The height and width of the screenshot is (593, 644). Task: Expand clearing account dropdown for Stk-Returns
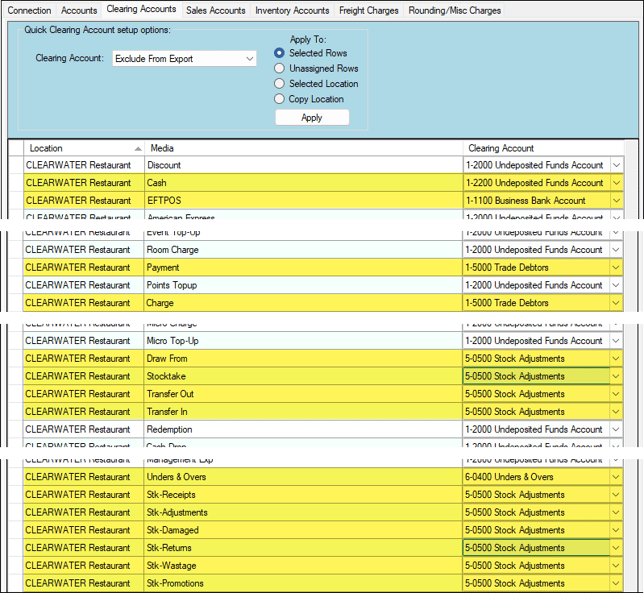(616, 548)
